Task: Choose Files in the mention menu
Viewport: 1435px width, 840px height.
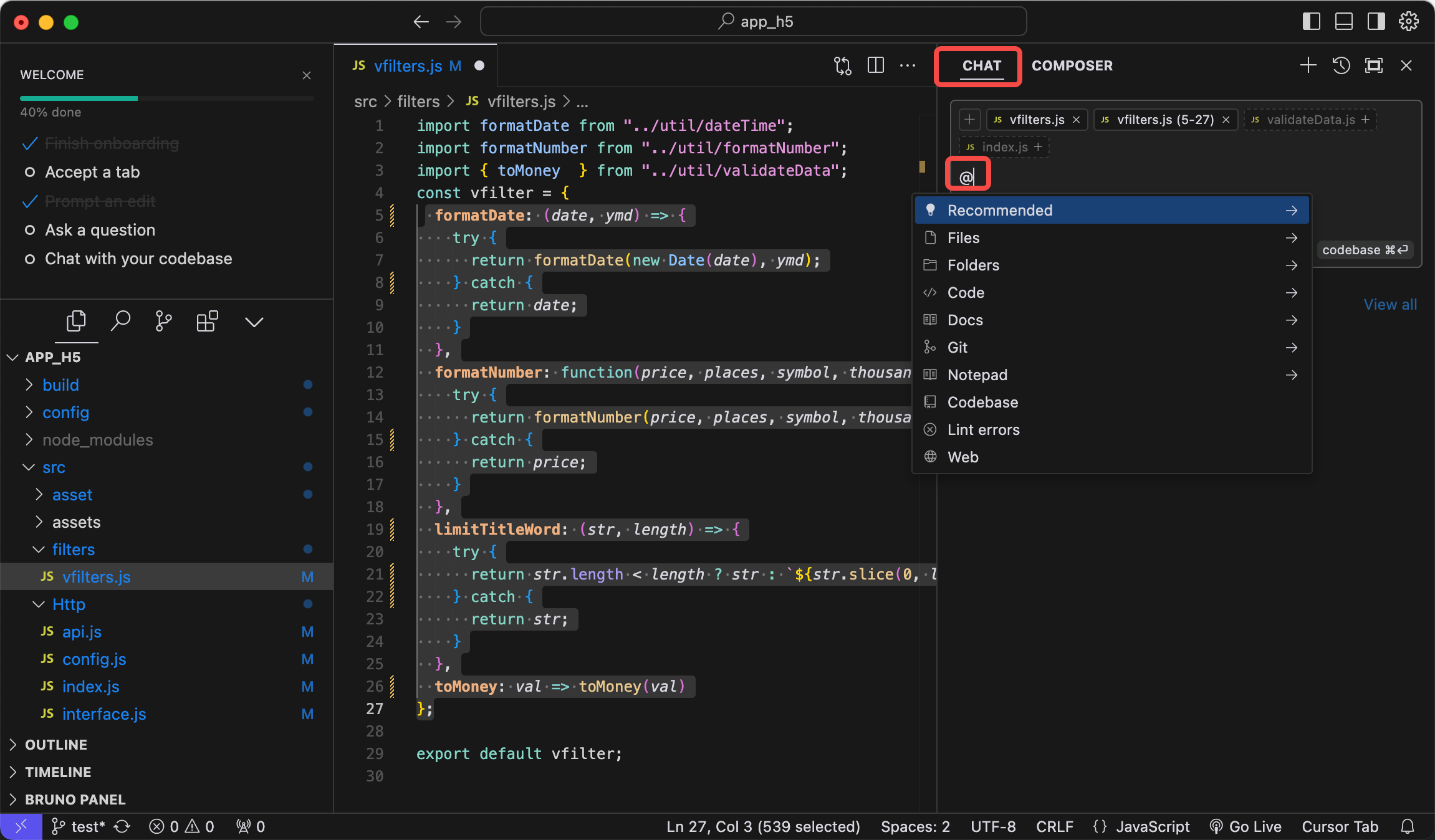Action: 1111,237
